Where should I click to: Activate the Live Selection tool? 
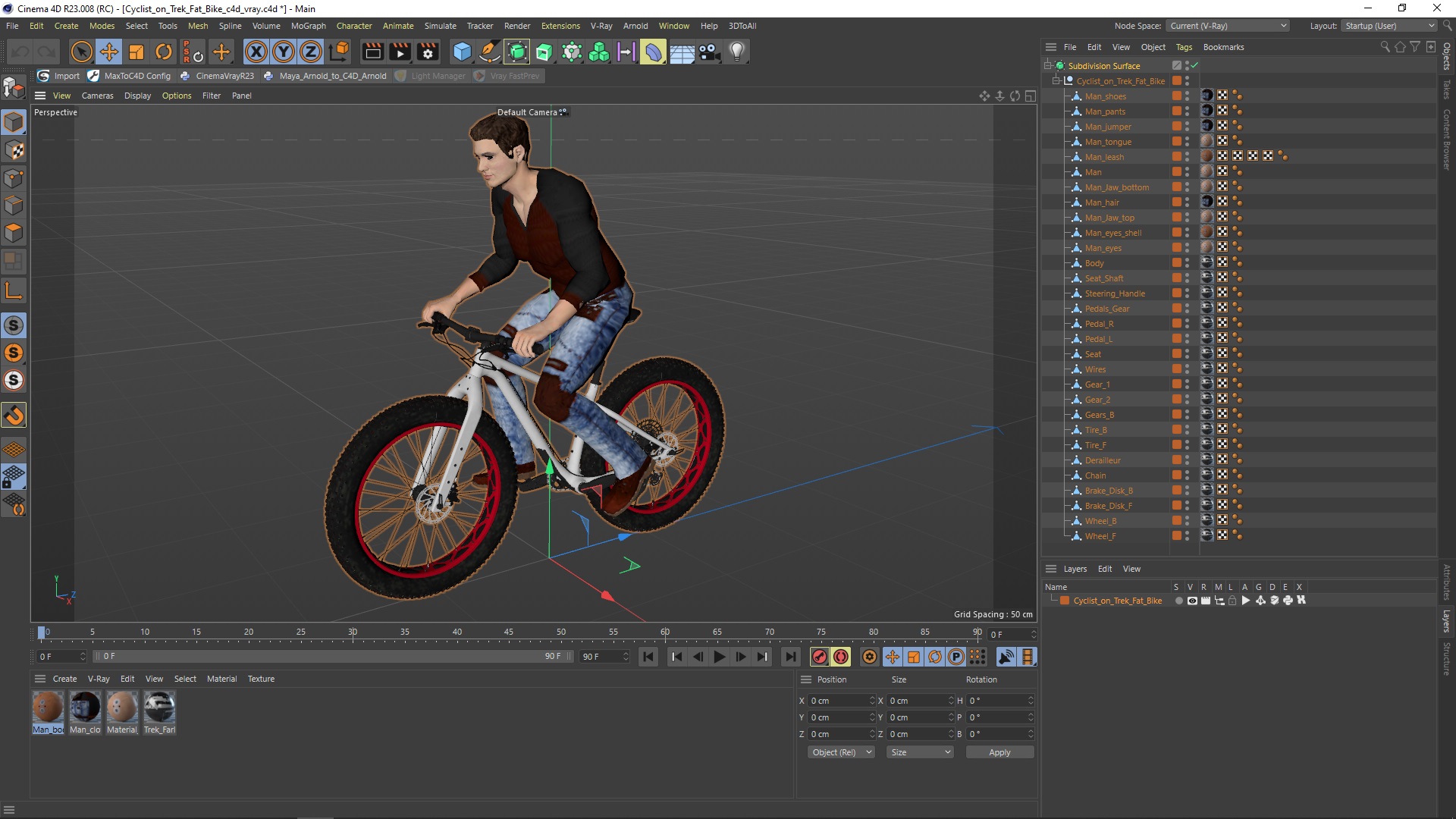[x=81, y=52]
